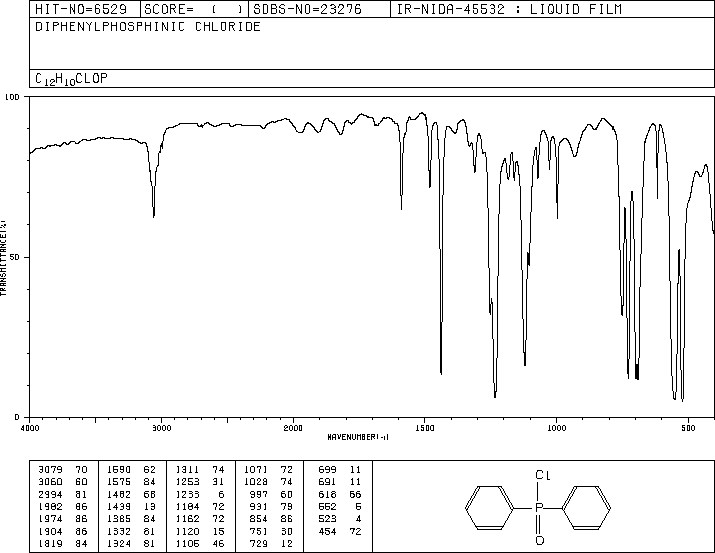Select the 751 peak table entry

[271, 532]
